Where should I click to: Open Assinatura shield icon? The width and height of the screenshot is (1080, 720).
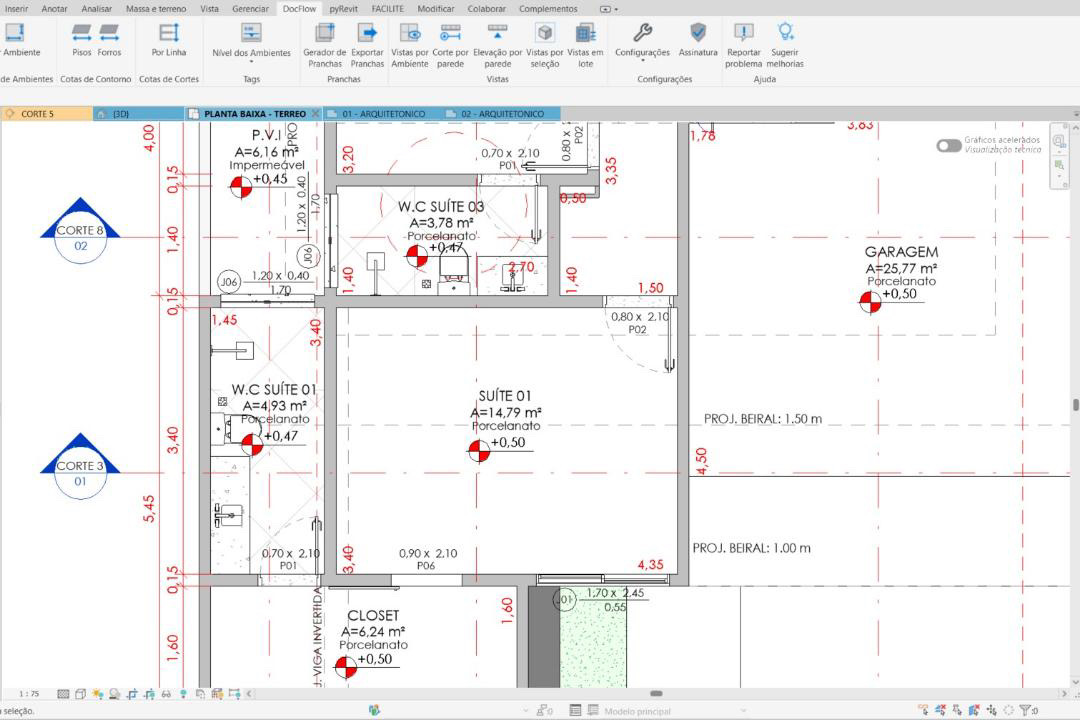pos(698,40)
